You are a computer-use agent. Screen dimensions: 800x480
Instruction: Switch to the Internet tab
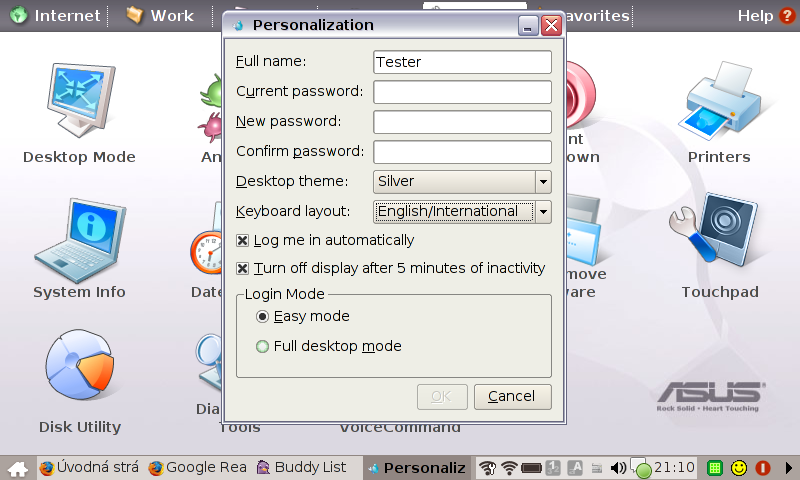pyautogui.click(x=56, y=15)
